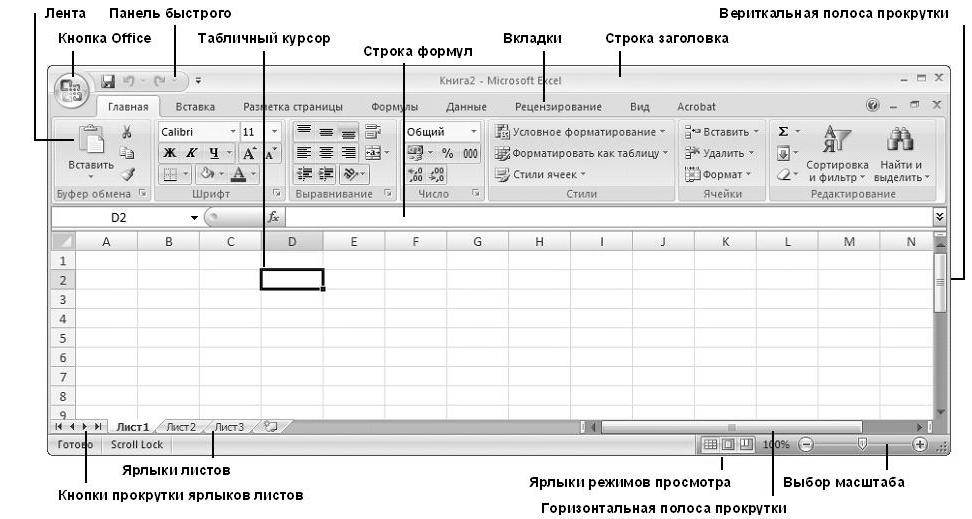Decrease the cell indent
The image size is (972, 519).
click(x=304, y=174)
